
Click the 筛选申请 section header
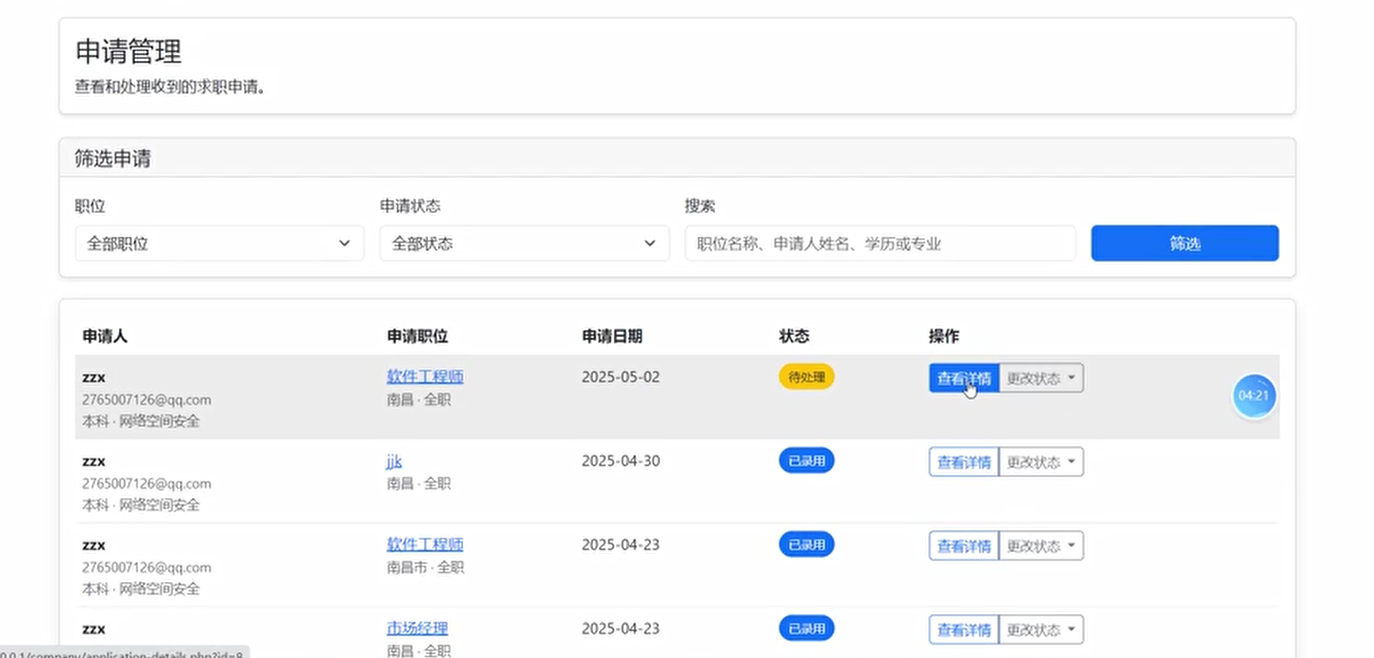112,158
